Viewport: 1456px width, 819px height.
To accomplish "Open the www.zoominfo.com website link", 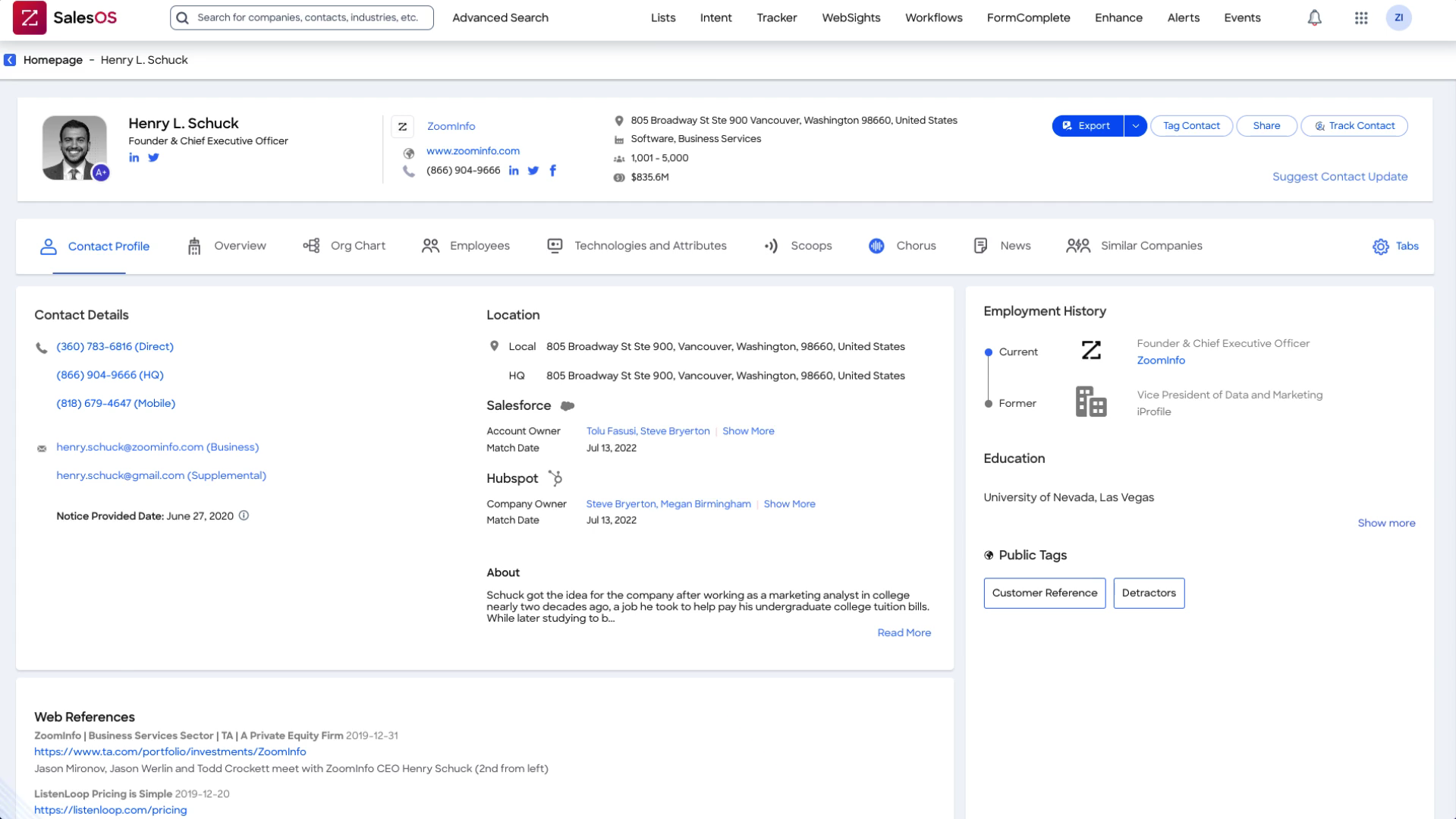I will coord(473,151).
